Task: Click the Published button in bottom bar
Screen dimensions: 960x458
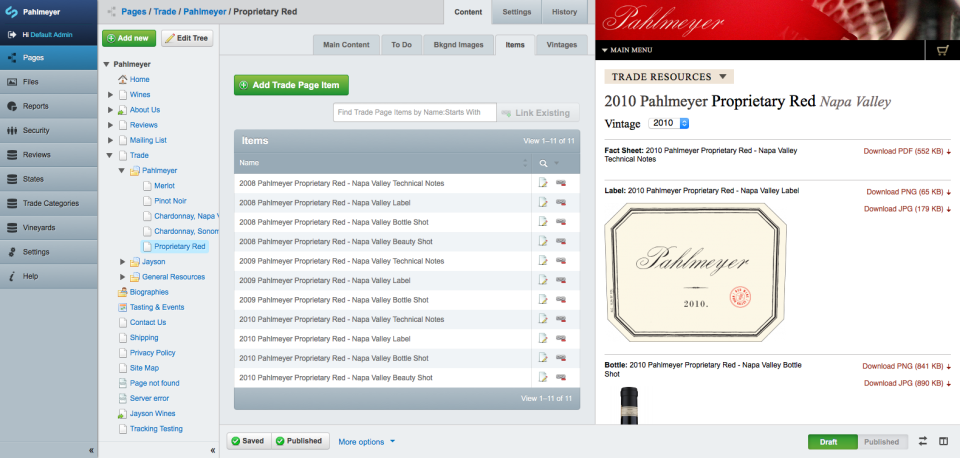Action: pos(300,441)
